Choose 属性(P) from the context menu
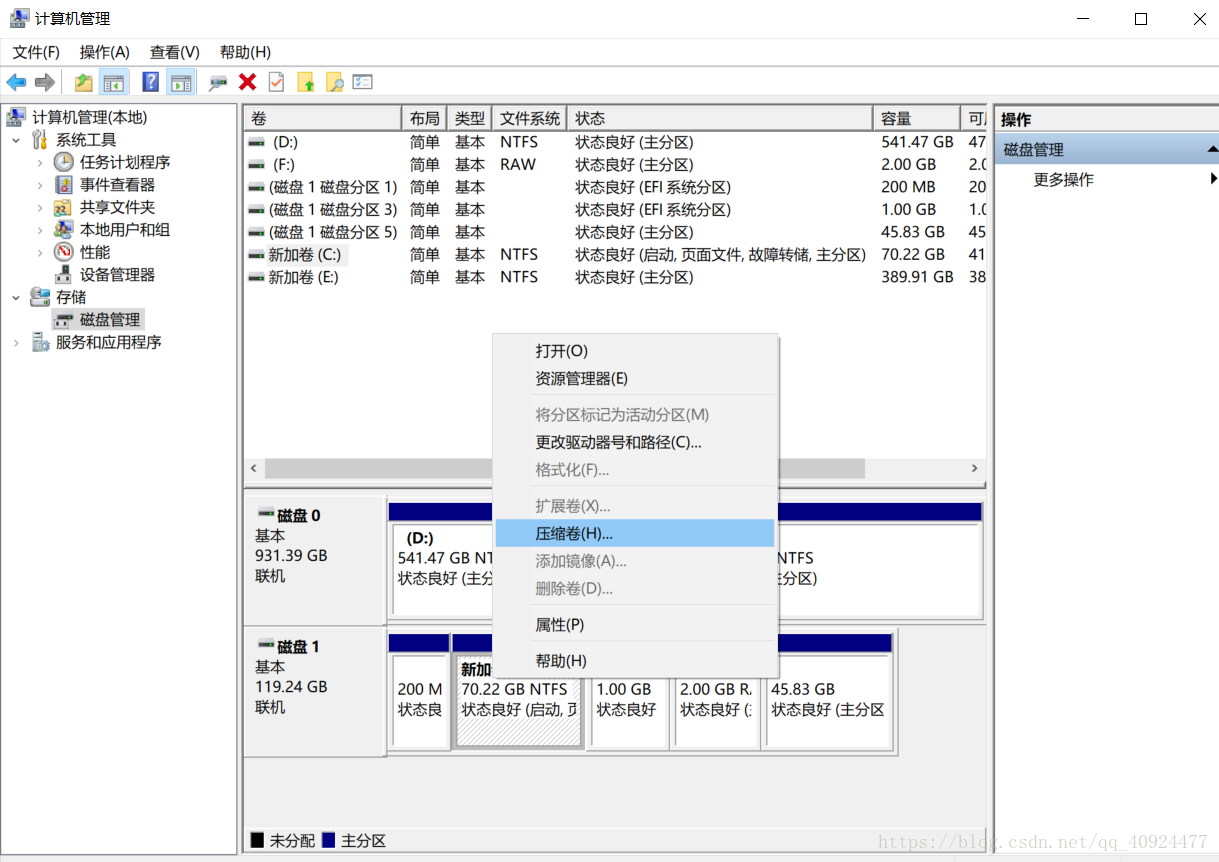This screenshot has height=862, width=1219. pyautogui.click(x=635, y=625)
